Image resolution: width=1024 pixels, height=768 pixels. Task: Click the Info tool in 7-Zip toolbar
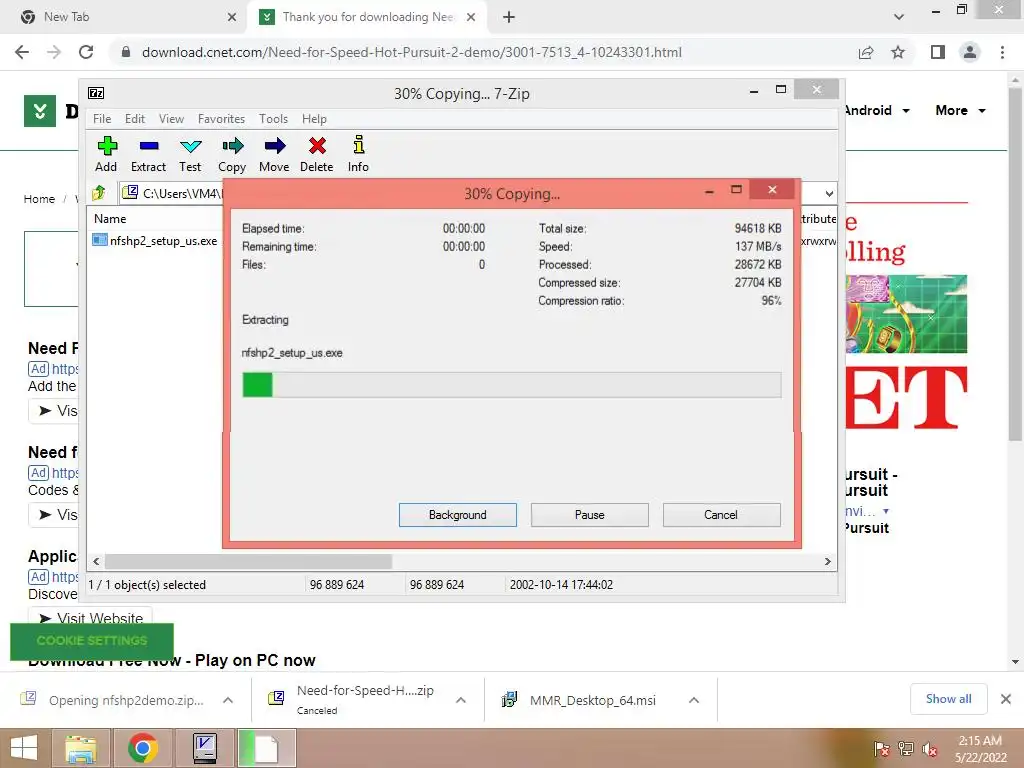pos(358,154)
